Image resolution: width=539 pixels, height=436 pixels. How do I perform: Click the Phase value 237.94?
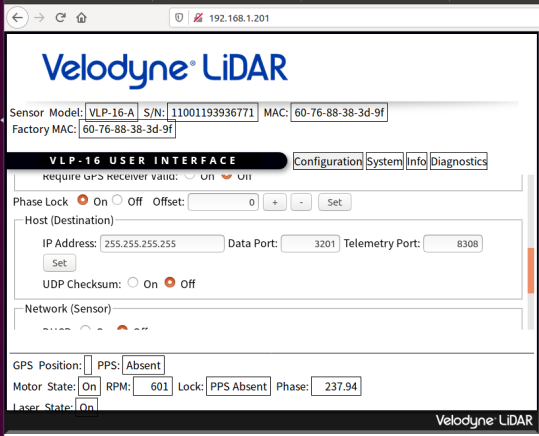(336, 386)
